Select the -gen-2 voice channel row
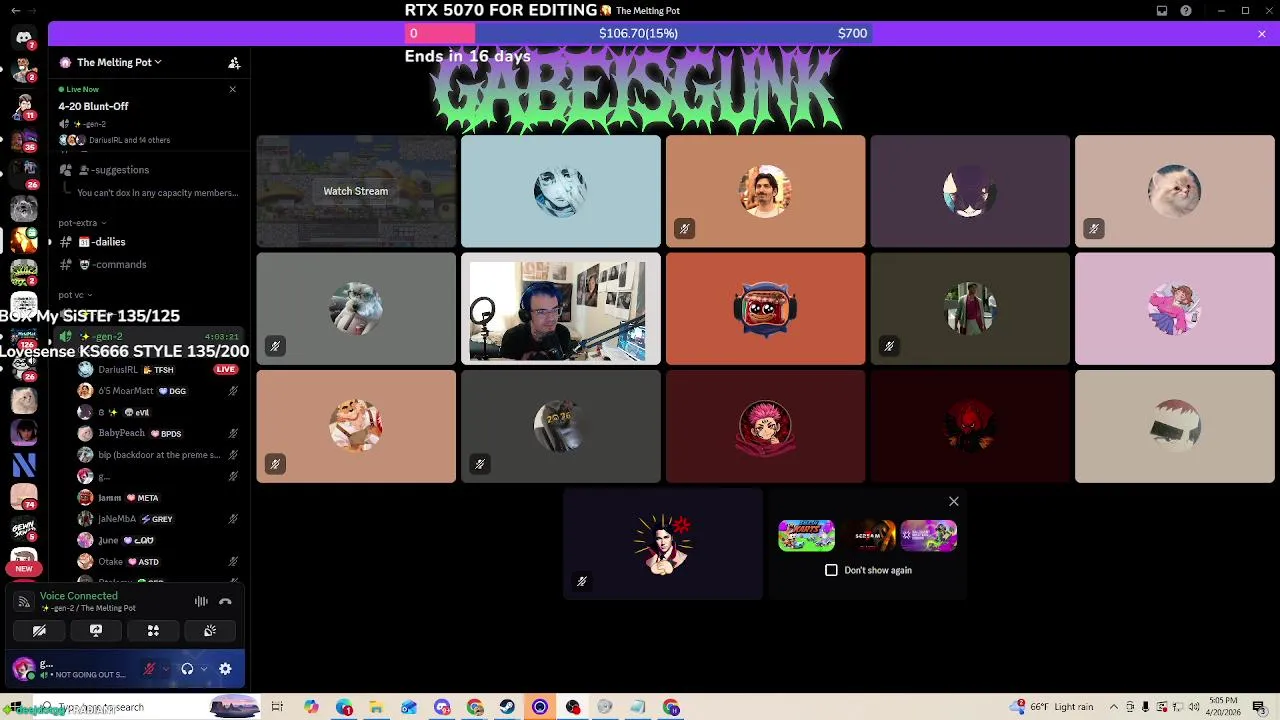1280x720 pixels. 150,337
